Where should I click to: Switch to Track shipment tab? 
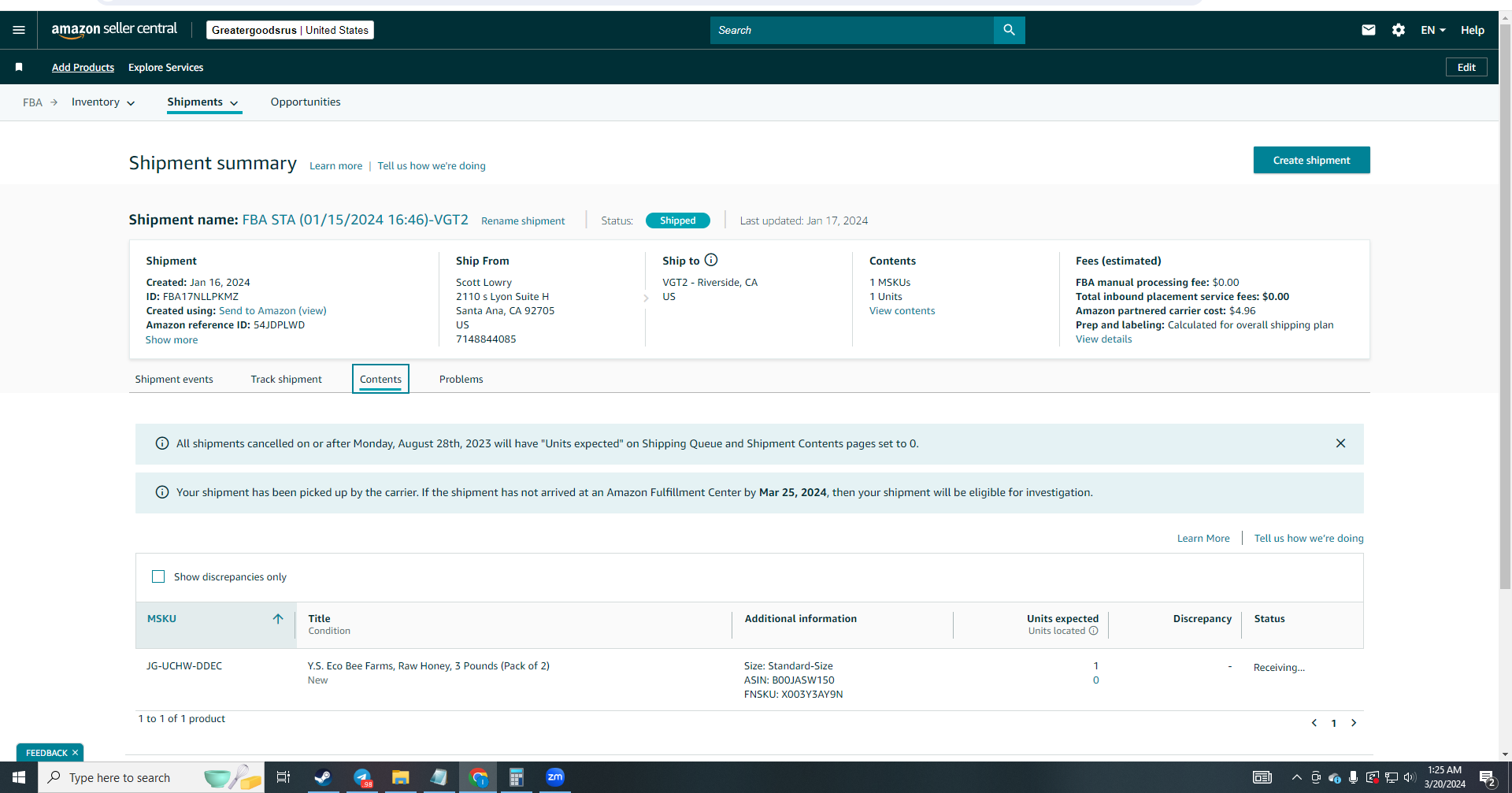(286, 379)
